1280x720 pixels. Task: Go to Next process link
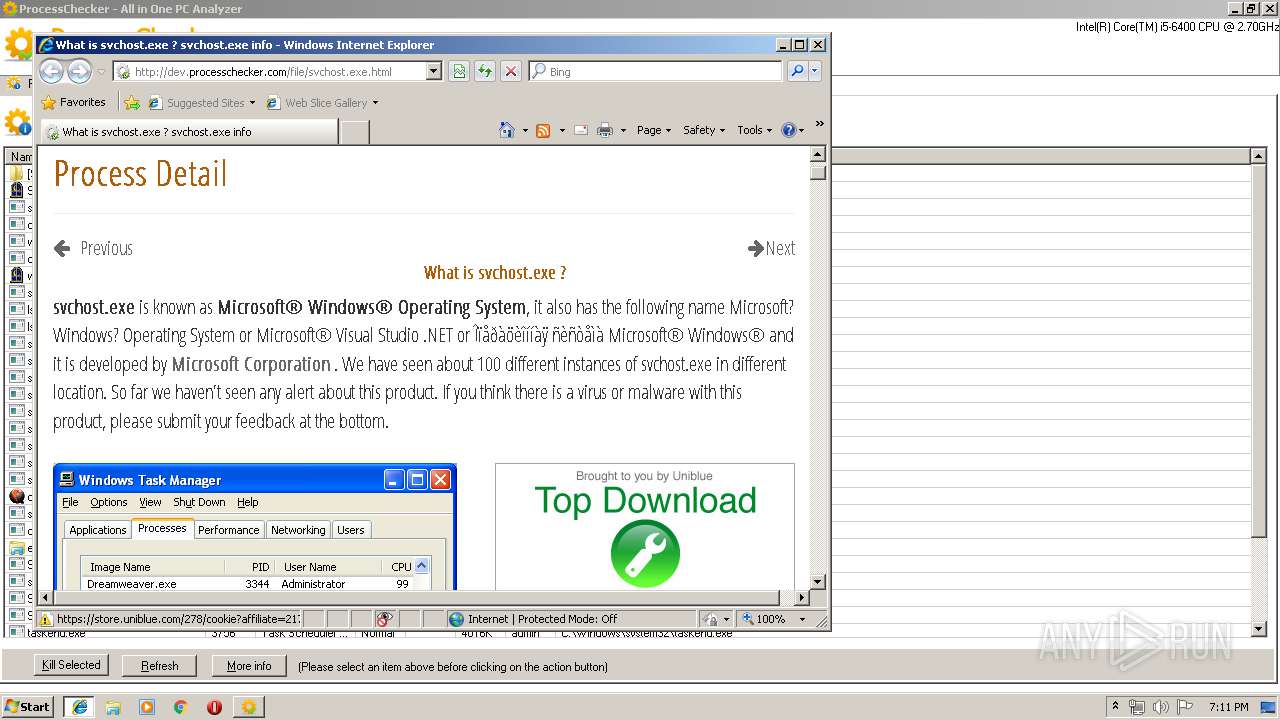point(771,248)
